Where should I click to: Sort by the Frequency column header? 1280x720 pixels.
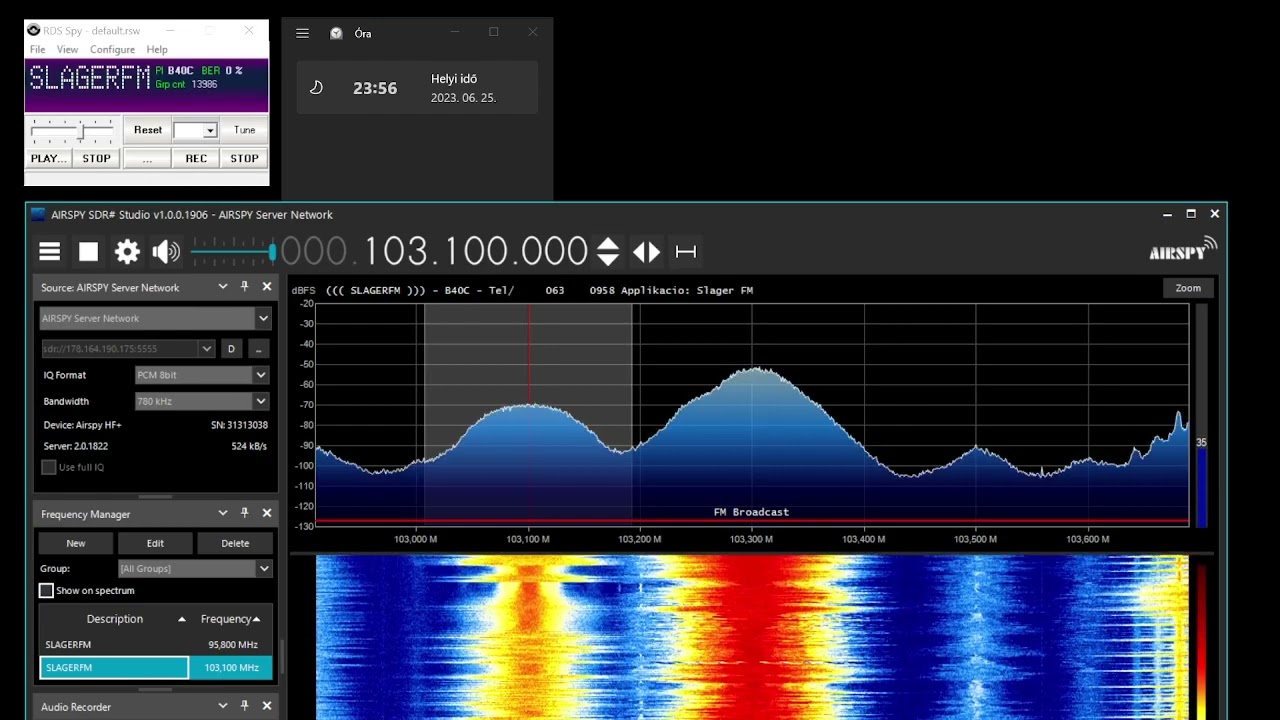pyautogui.click(x=231, y=619)
